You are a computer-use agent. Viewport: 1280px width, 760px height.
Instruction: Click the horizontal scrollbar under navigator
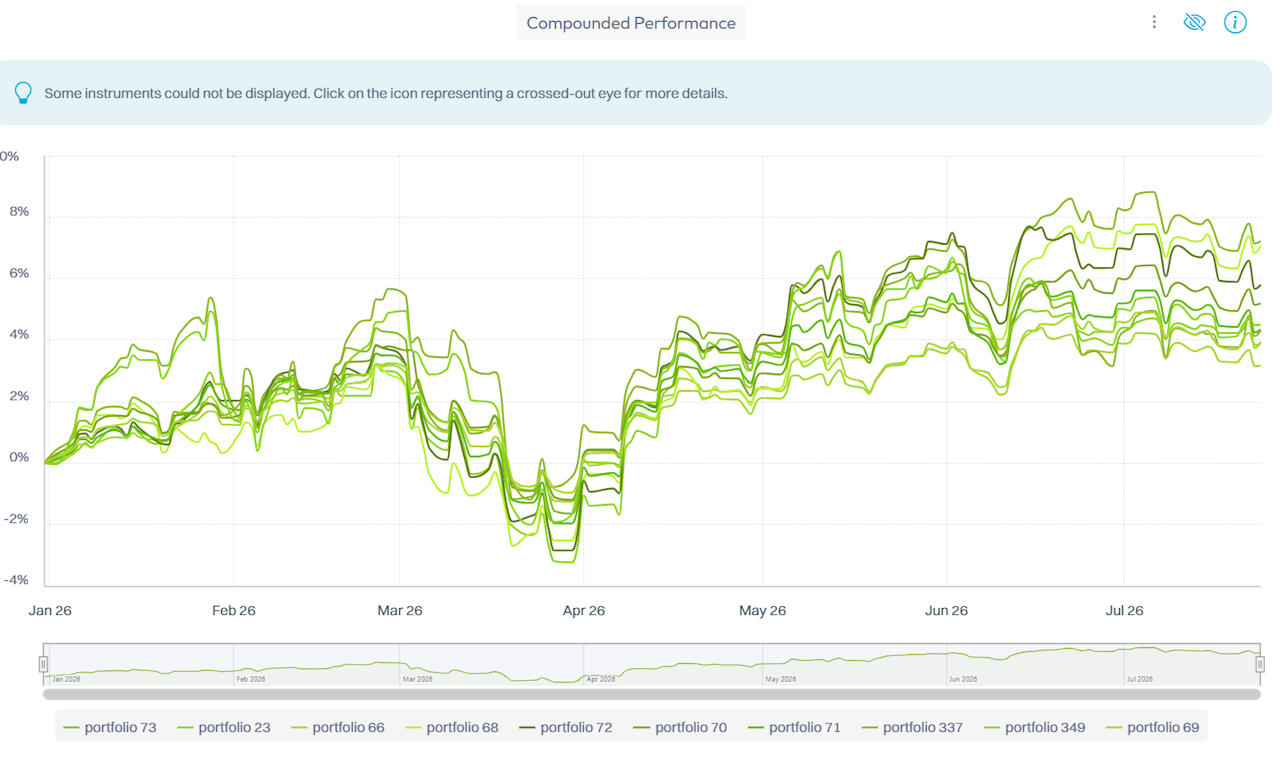(652, 693)
